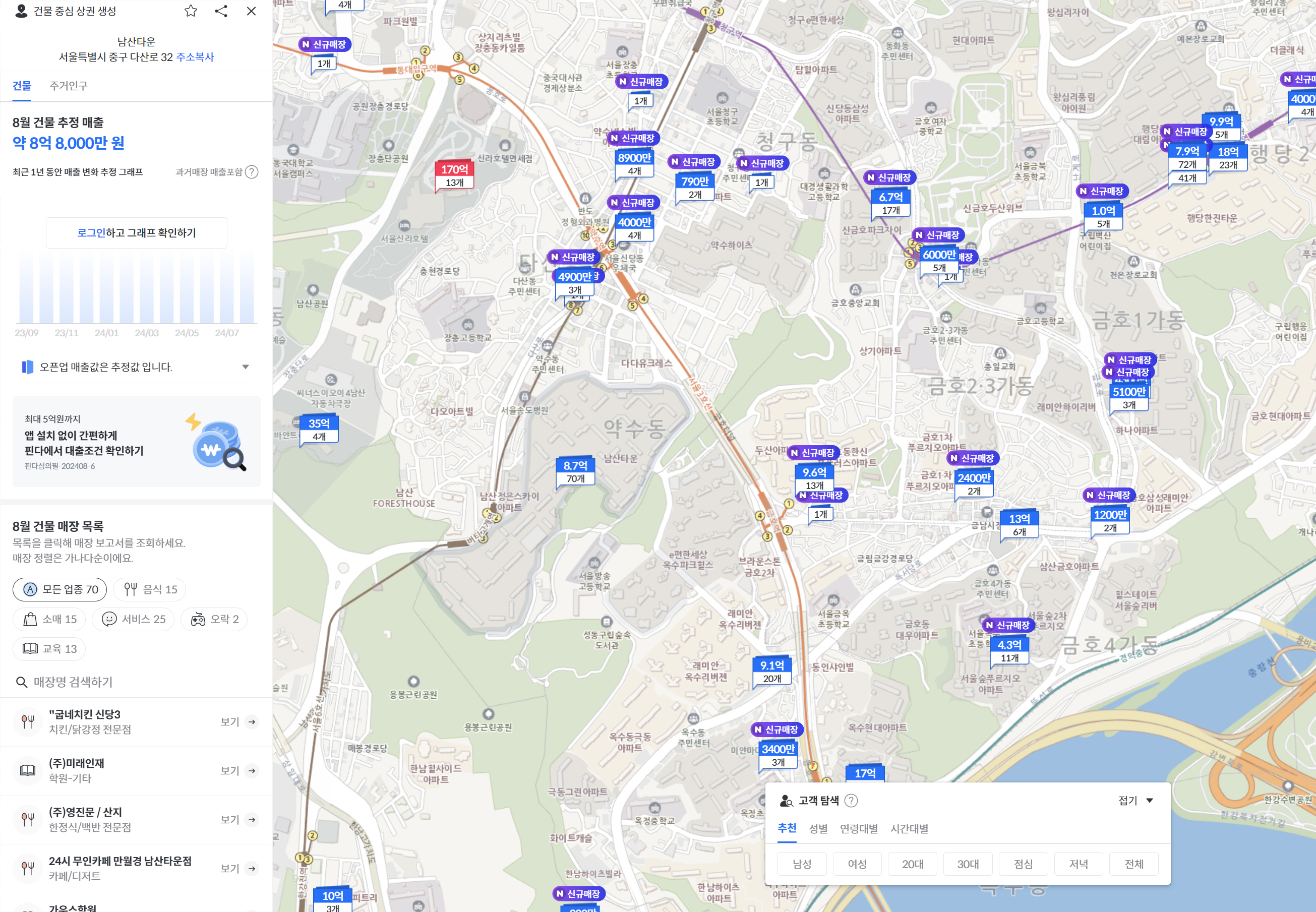Open the 핀다 대출조건 확인하기 banner
The image size is (1316, 912).
[x=137, y=442]
